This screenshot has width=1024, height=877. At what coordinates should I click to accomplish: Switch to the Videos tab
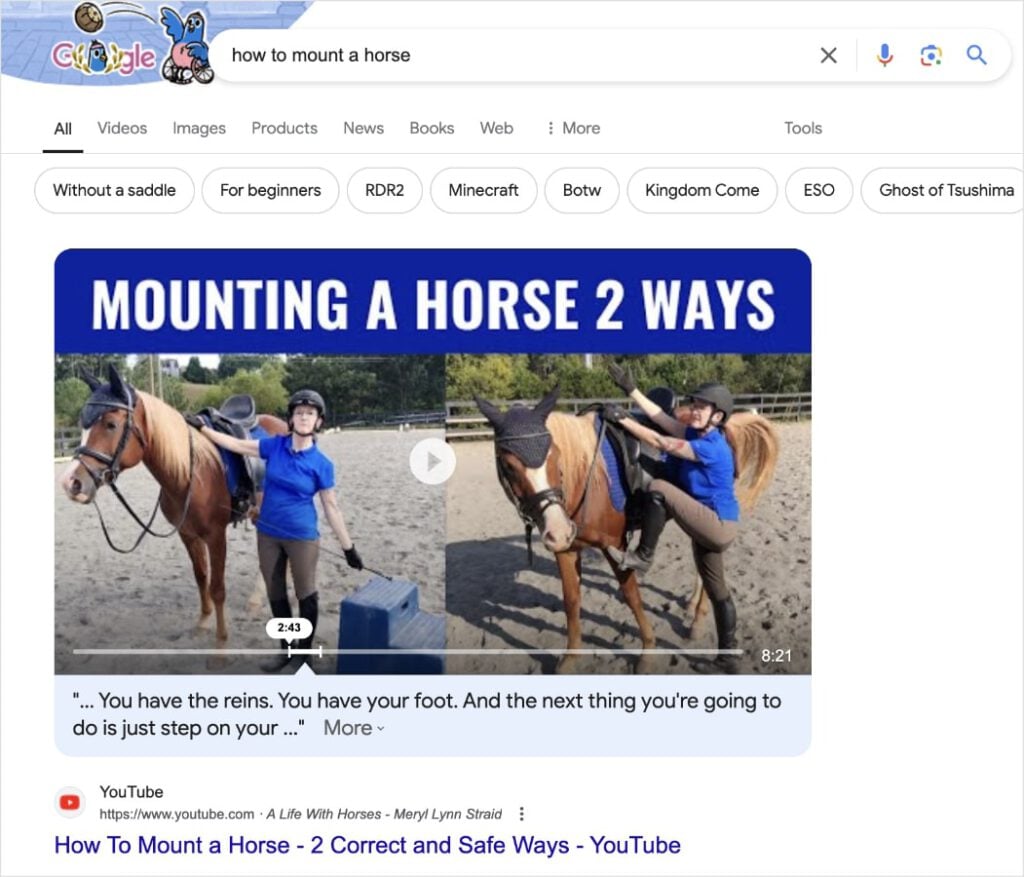(x=121, y=128)
